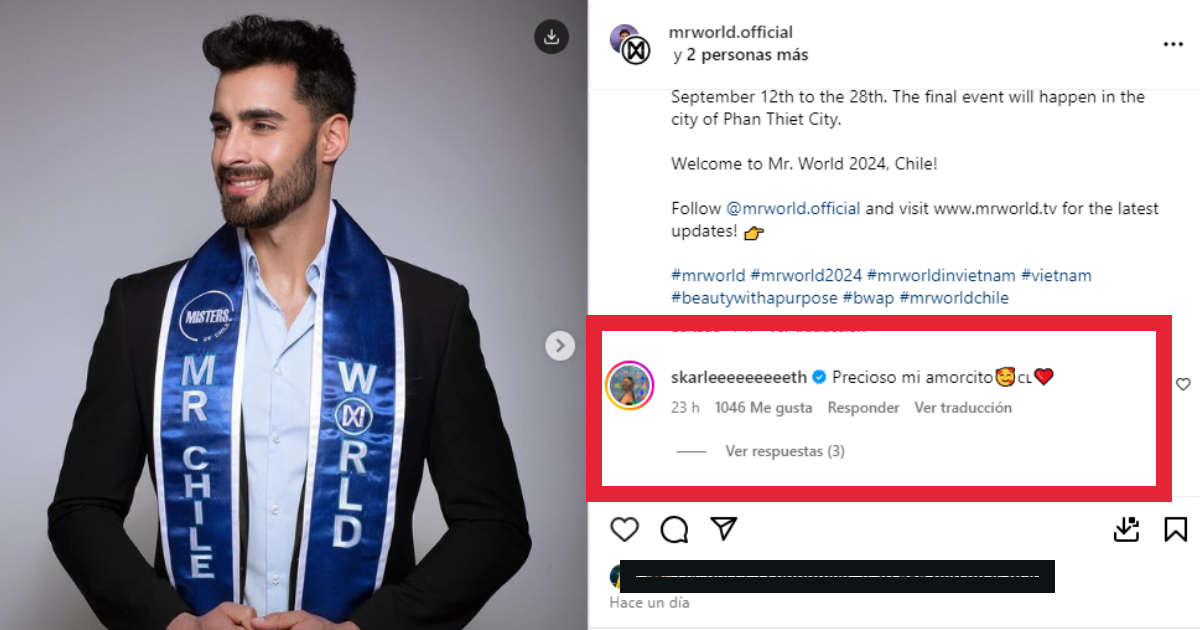
Task: Go to next photo with carousel arrow
Action: [560, 346]
